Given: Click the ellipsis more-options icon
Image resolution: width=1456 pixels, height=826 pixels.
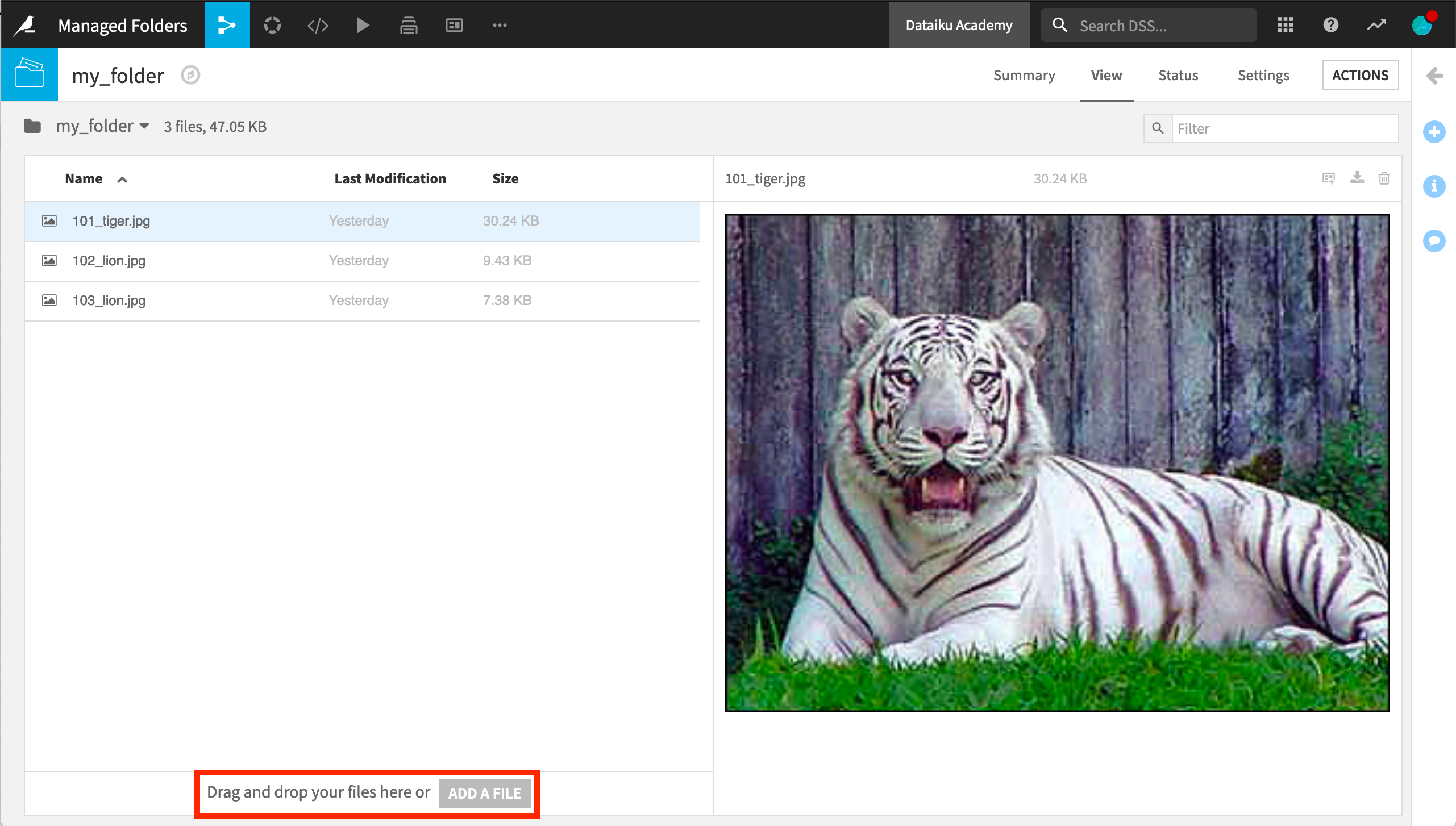Looking at the screenshot, I should click(x=500, y=24).
